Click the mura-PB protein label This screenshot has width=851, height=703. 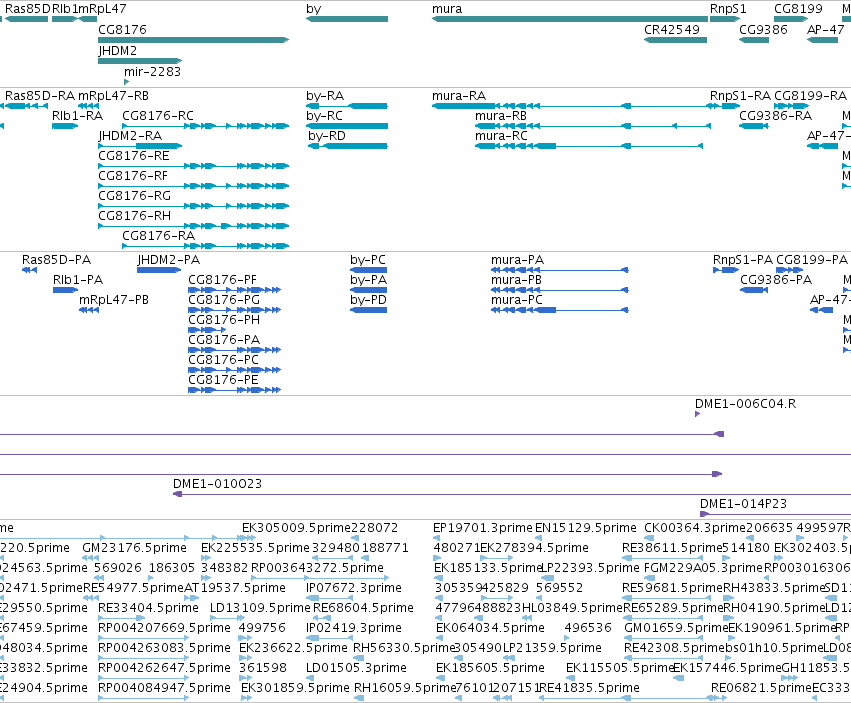(x=517, y=280)
